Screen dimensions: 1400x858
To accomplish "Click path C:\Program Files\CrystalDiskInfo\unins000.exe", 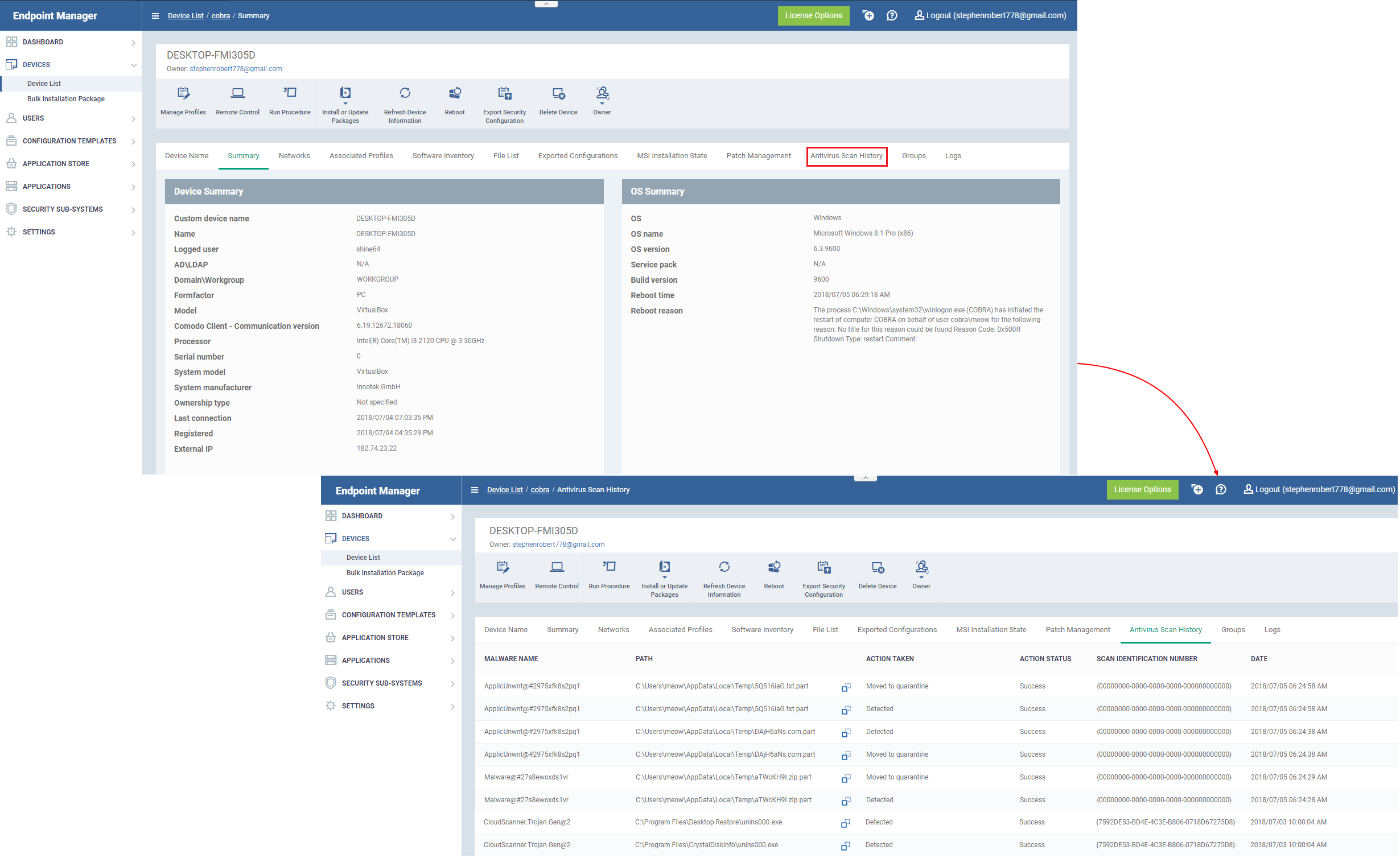I will click(707, 845).
